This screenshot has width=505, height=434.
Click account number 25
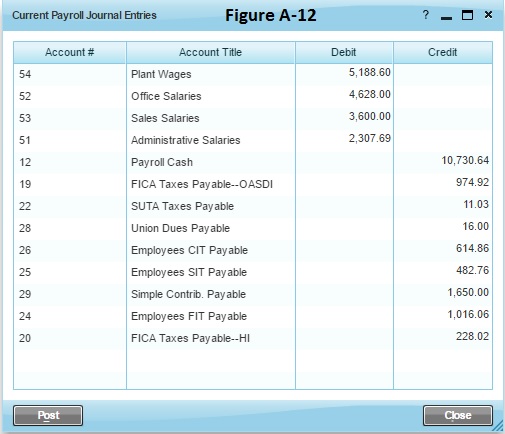(25, 272)
